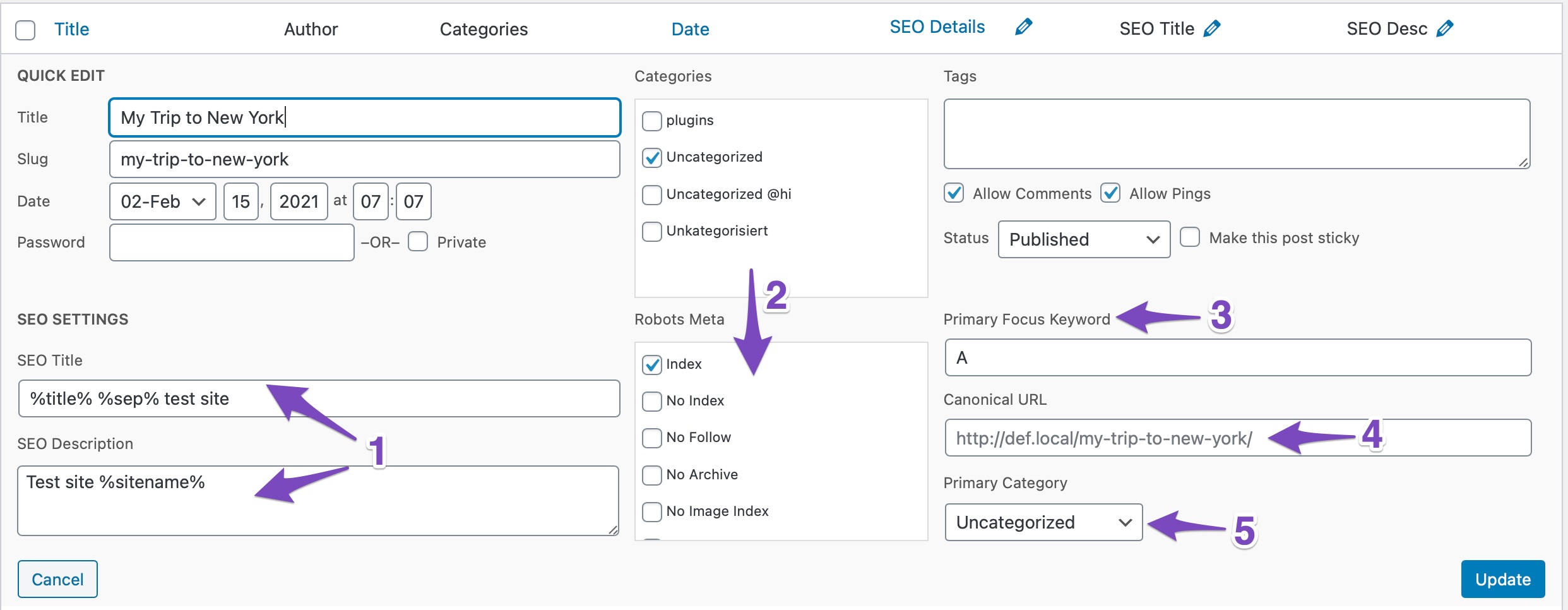Expand the Status dropdown set to Published
This screenshot has height=610, width=1568.
click(1083, 239)
